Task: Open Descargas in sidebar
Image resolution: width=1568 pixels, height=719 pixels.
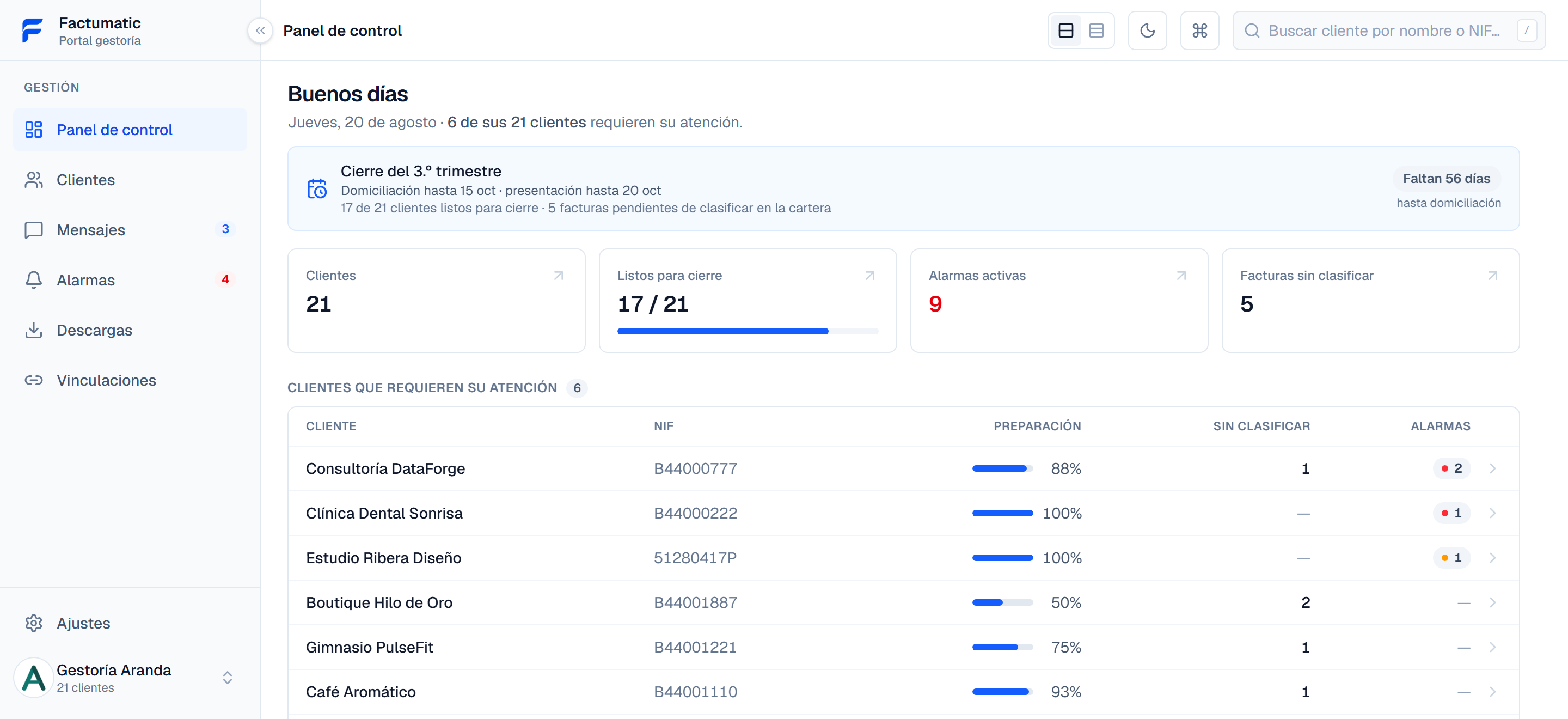Action: [130, 330]
